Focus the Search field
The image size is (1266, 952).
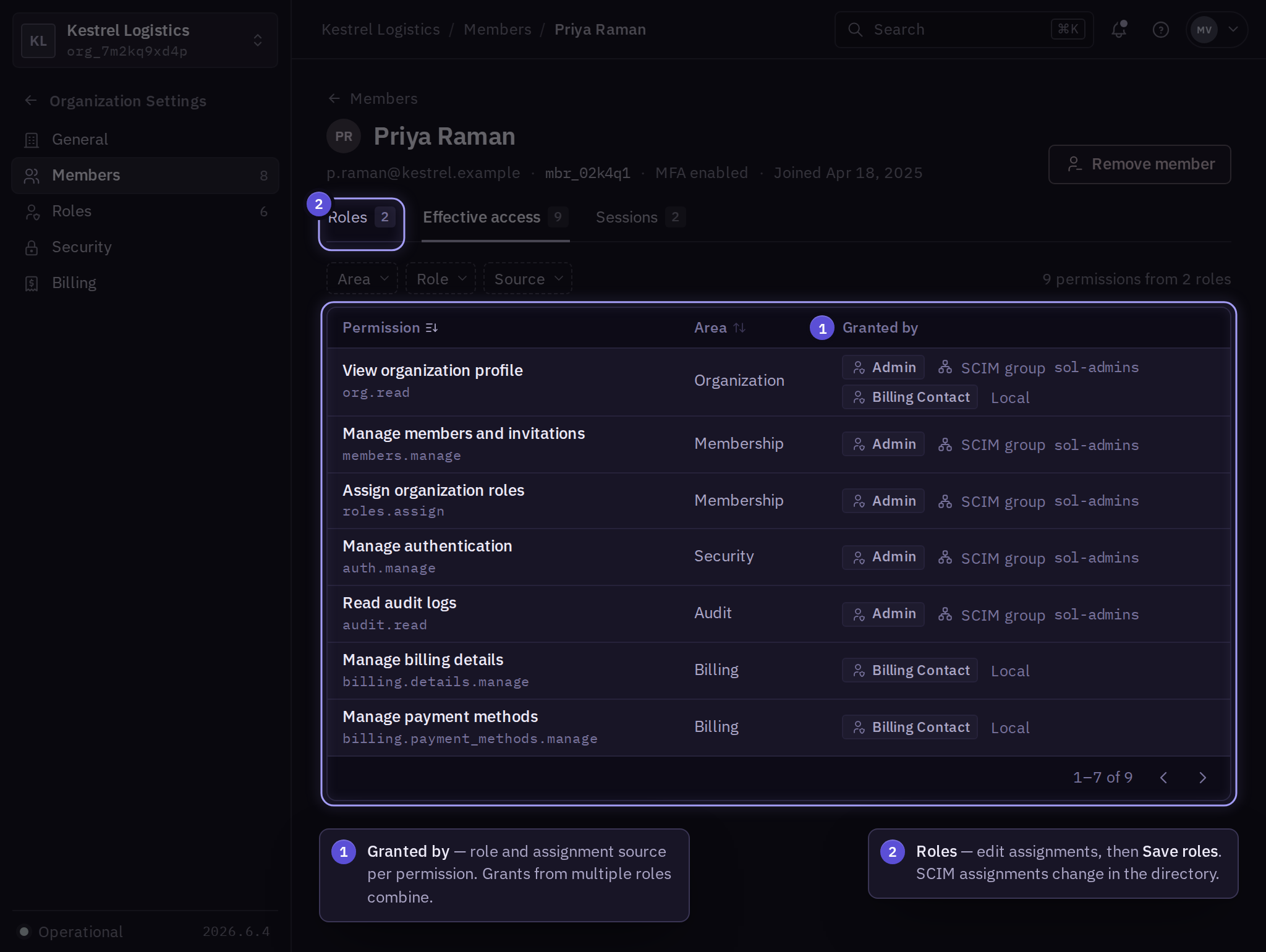pos(964,29)
